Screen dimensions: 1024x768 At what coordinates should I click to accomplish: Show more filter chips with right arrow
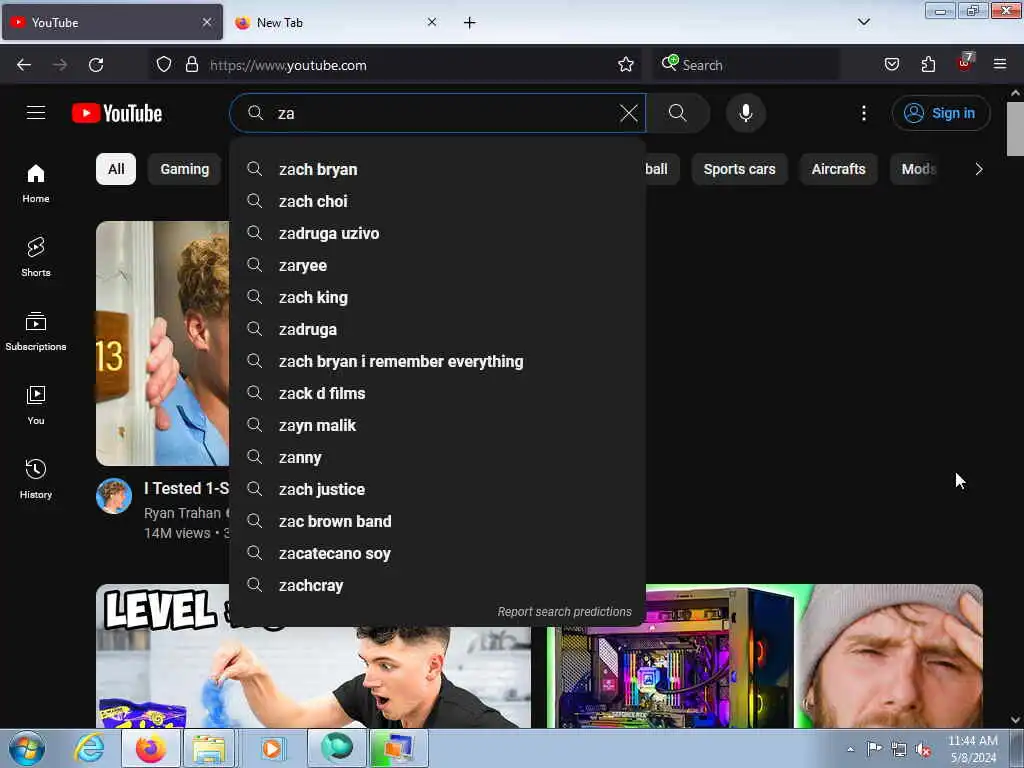tap(978, 169)
